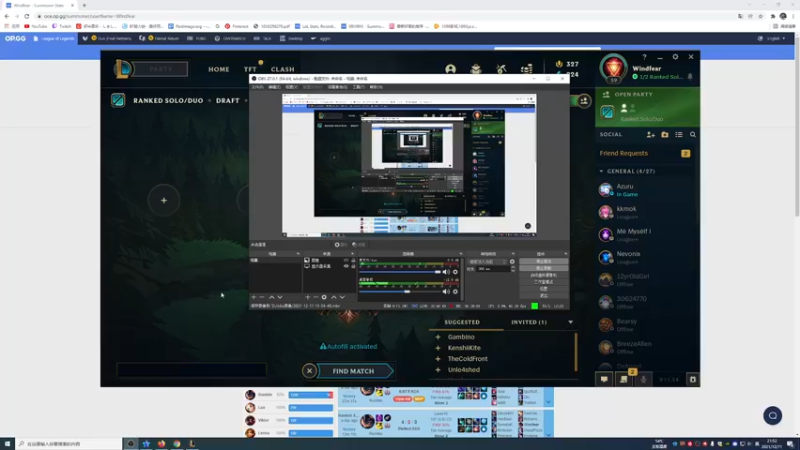Viewport: 800px width, 450px height.
Task: Click the X cancel lobby button
Action: click(x=309, y=371)
